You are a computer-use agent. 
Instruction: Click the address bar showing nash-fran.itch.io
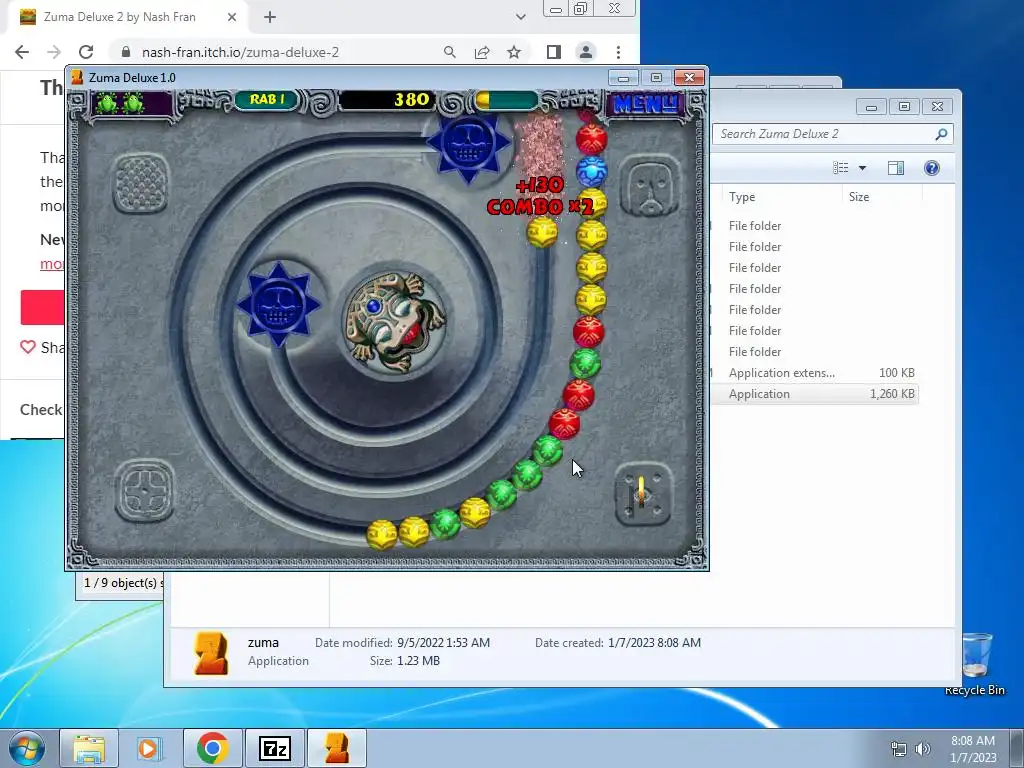click(x=240, y=52)
